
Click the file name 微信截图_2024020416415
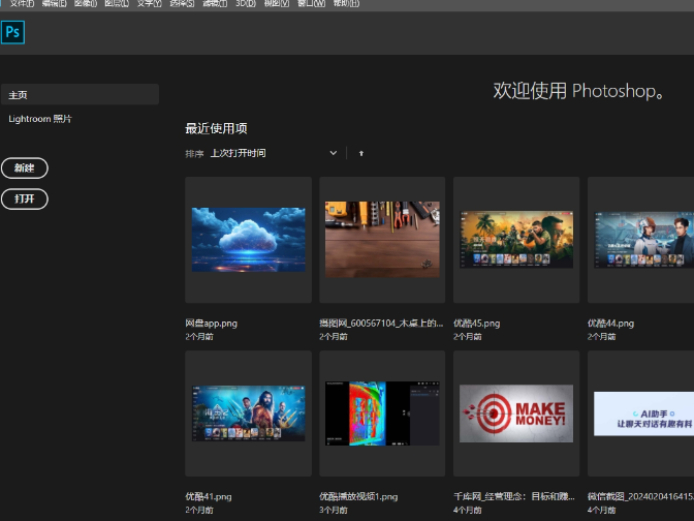(x=640, y=497)
